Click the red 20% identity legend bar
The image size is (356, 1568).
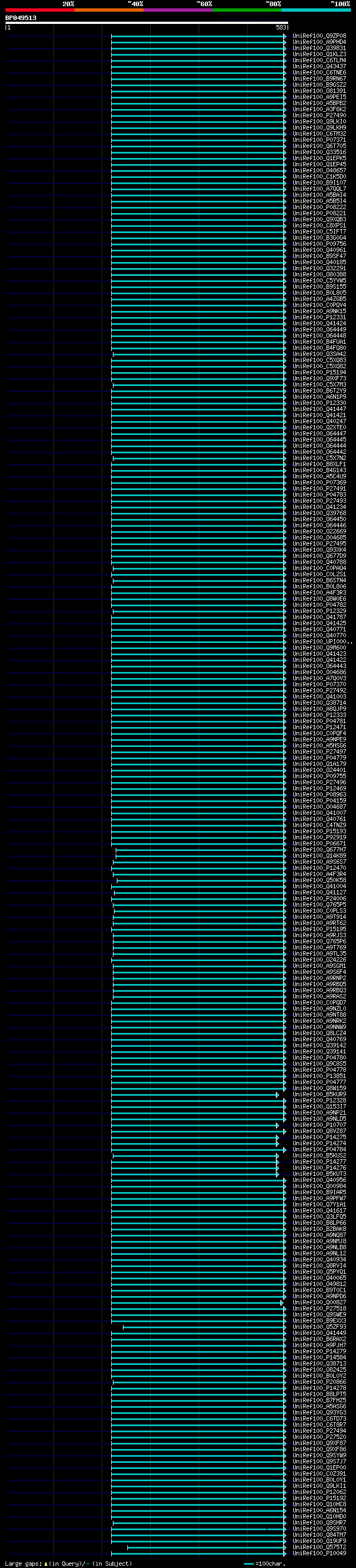click(x=39, y=10)
